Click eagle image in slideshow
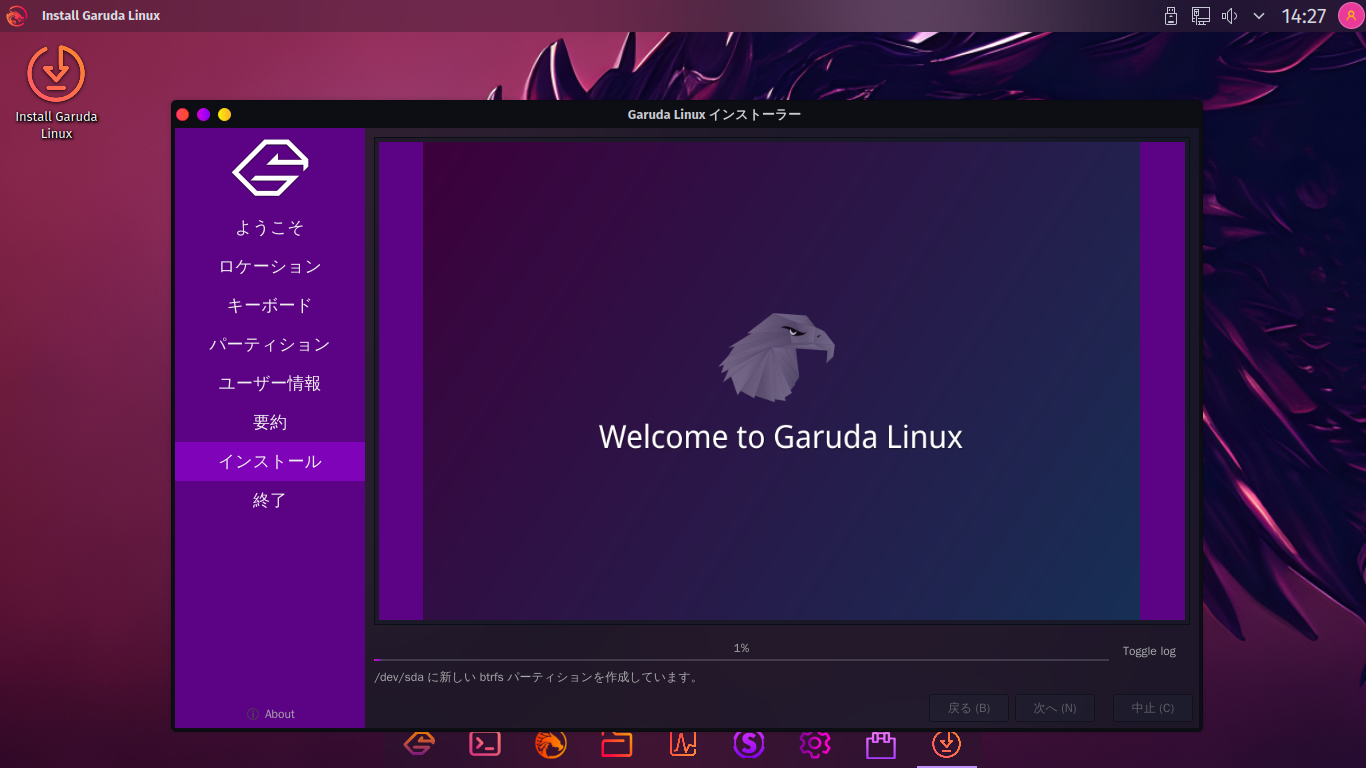This screenshot has height=768, width=1366. coord(777,357)
